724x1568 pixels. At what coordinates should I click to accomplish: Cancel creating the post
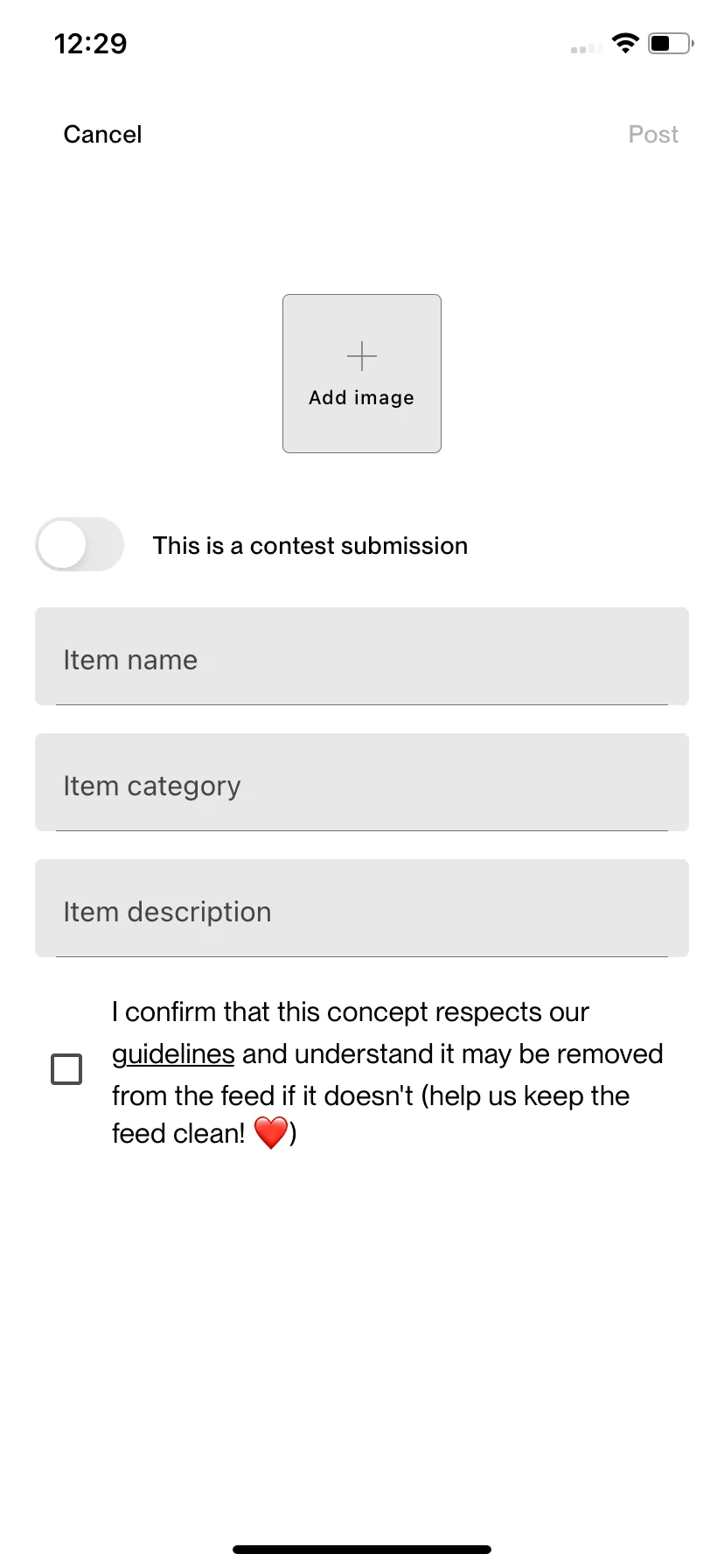coord(102,135)
